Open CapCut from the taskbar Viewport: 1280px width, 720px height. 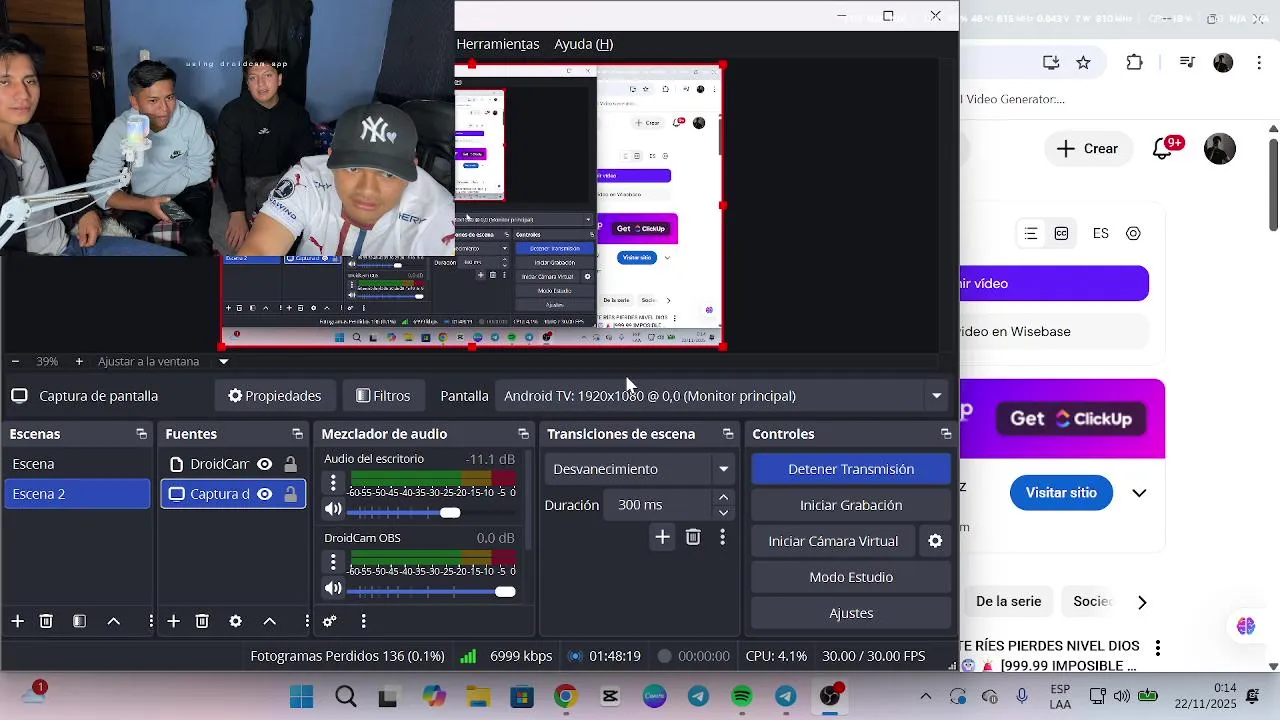pyautogui.click(x=610, y=697)
